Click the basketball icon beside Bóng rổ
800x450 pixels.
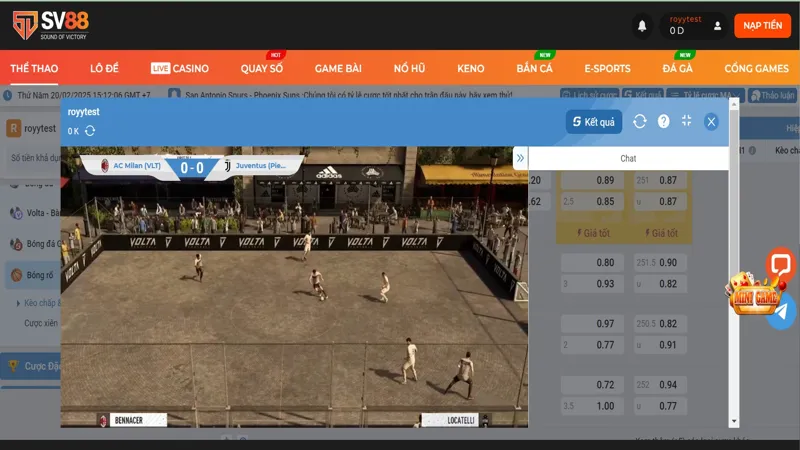click(x=16, y=275)
